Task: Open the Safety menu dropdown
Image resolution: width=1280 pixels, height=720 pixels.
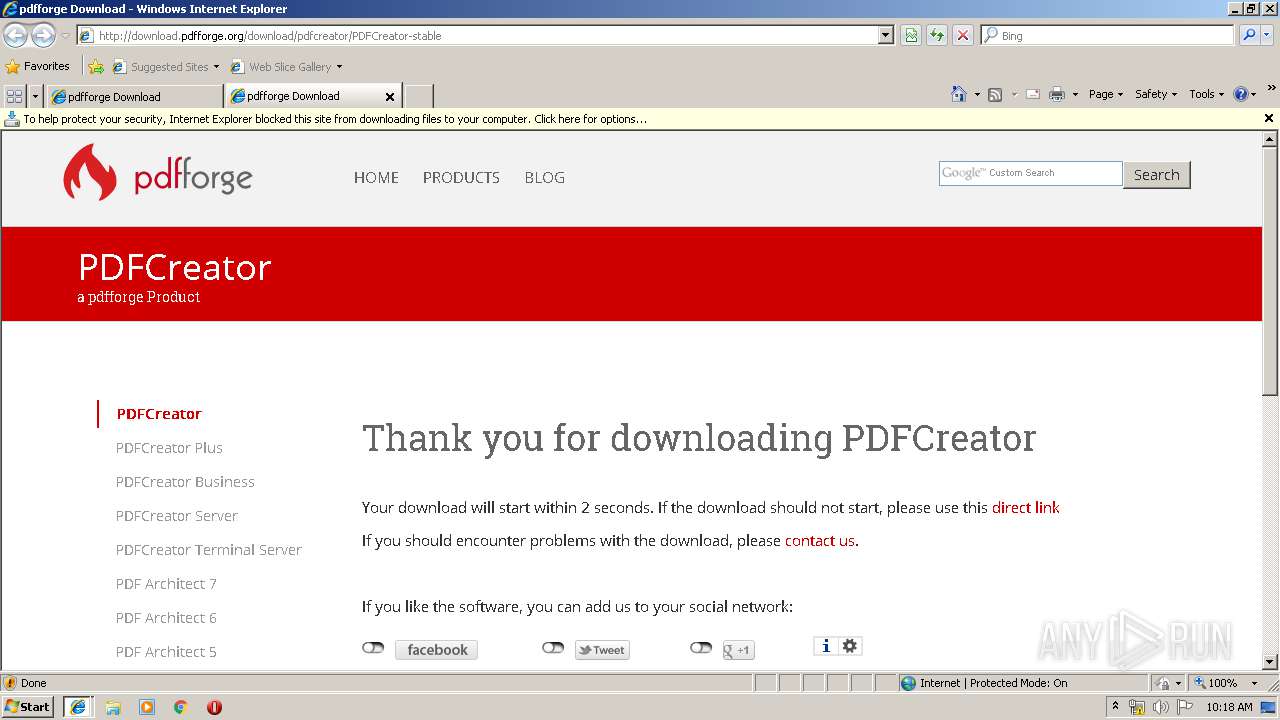Action: pos(1156,94)
